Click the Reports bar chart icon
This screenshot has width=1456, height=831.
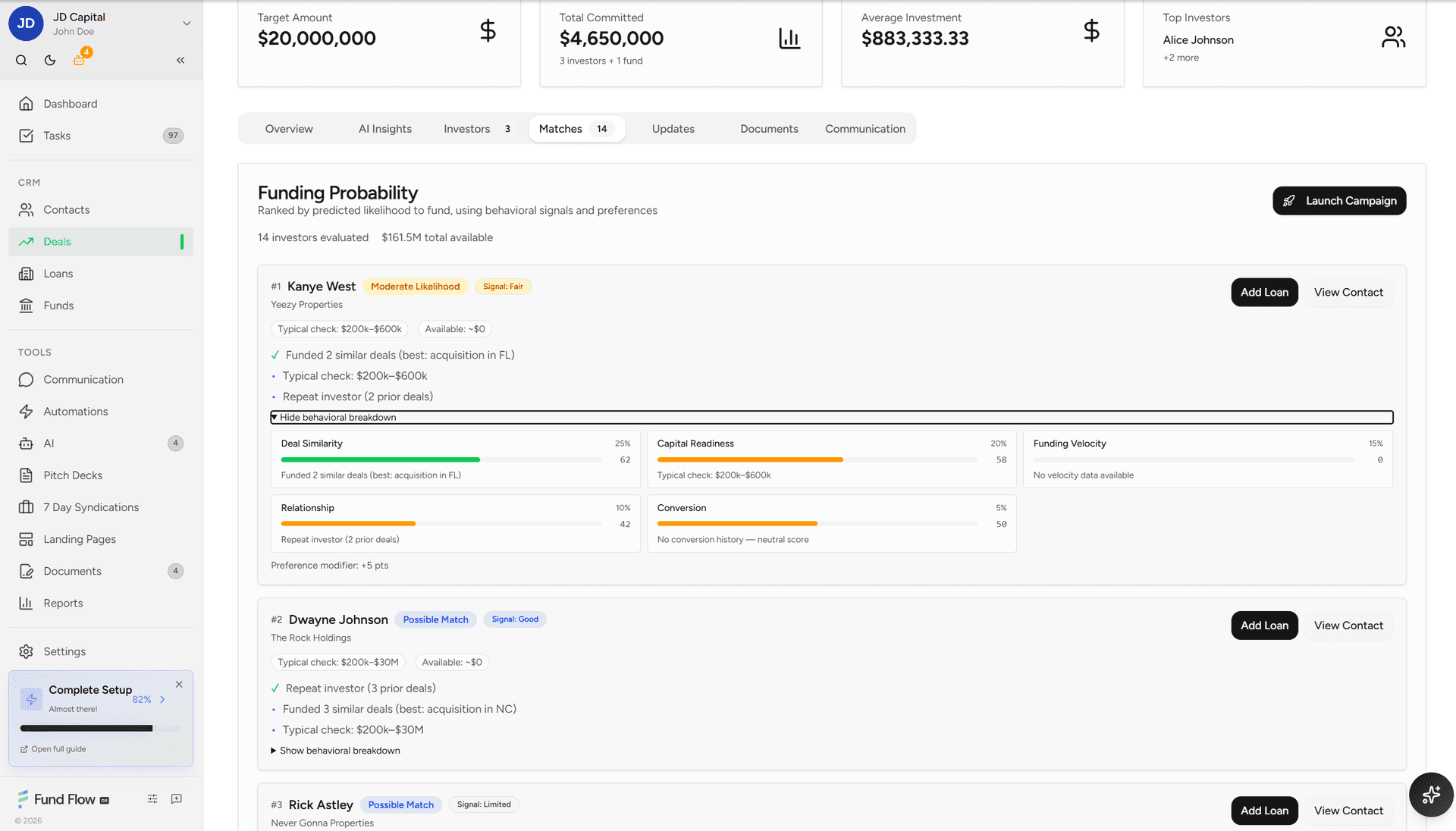(x=27, y=603)
